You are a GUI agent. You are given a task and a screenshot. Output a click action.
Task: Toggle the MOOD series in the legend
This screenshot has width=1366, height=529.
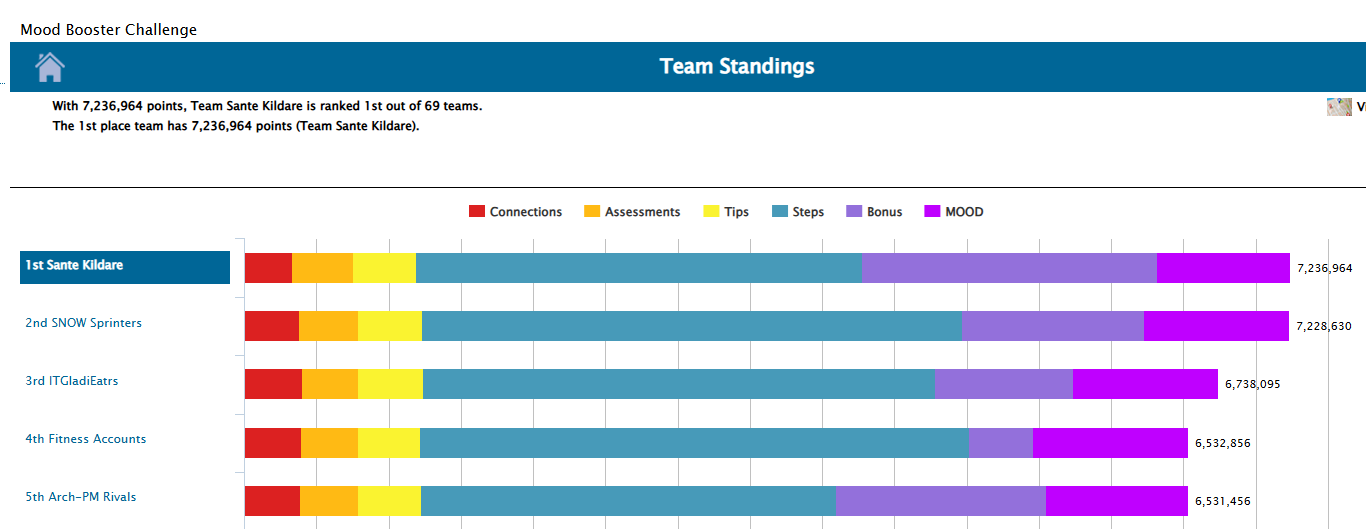(954, 212)
